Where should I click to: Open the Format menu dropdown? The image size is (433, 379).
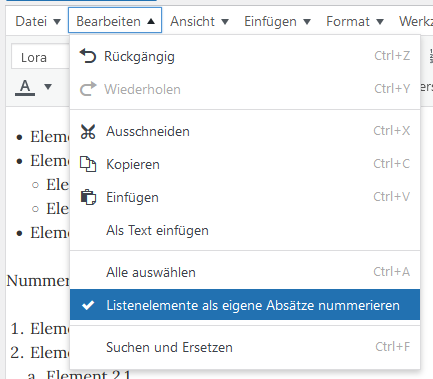[x=355, y=21]
